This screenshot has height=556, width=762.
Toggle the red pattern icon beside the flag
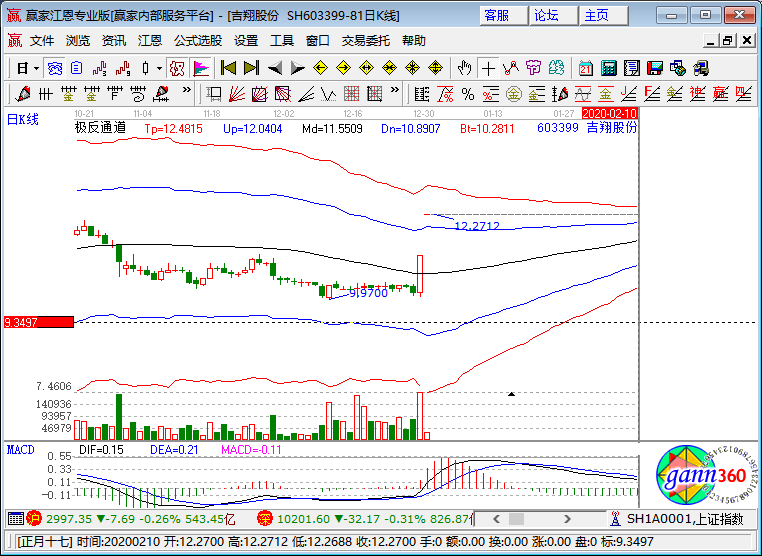[x=176, y=68]
